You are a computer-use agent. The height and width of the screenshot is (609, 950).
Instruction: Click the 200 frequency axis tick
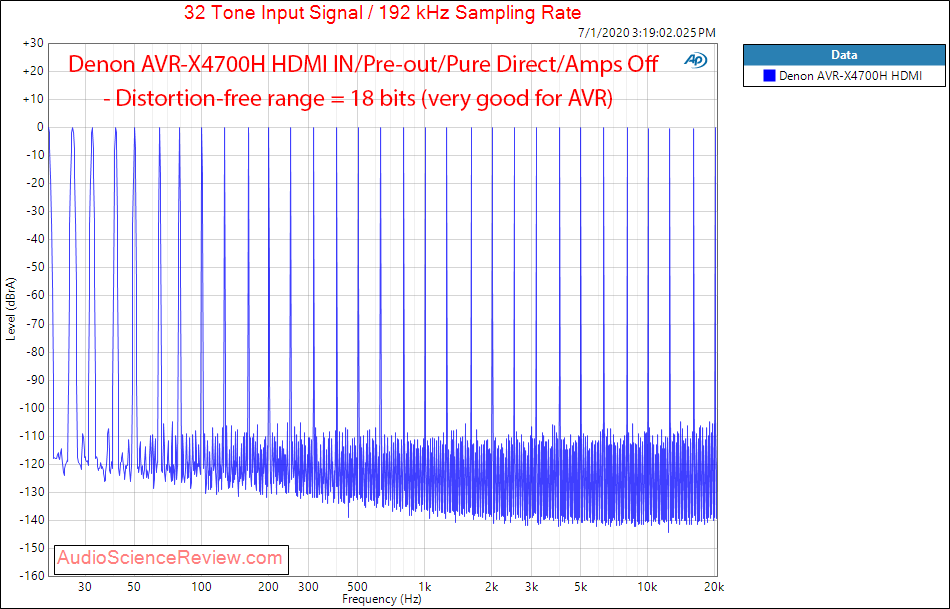pos(268,587)
